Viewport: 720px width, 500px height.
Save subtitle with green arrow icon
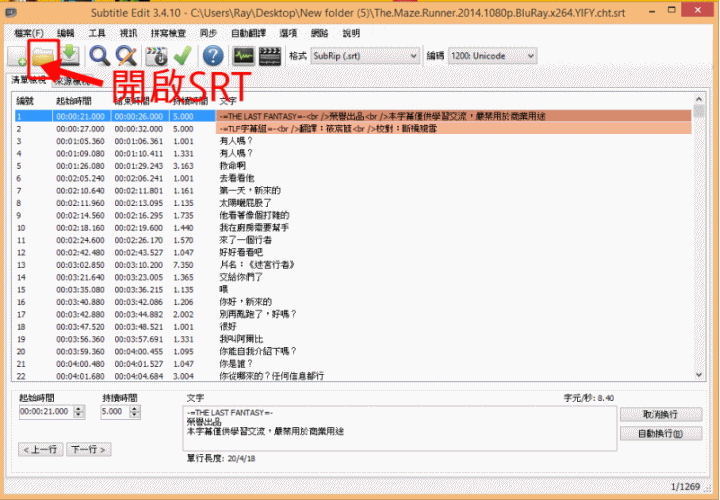(x=70, y=56)
